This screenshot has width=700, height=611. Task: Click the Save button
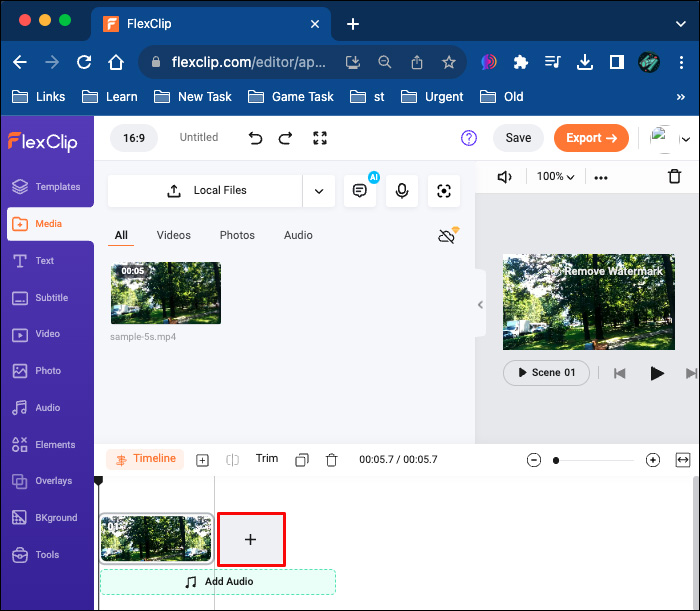click(518, 138)
